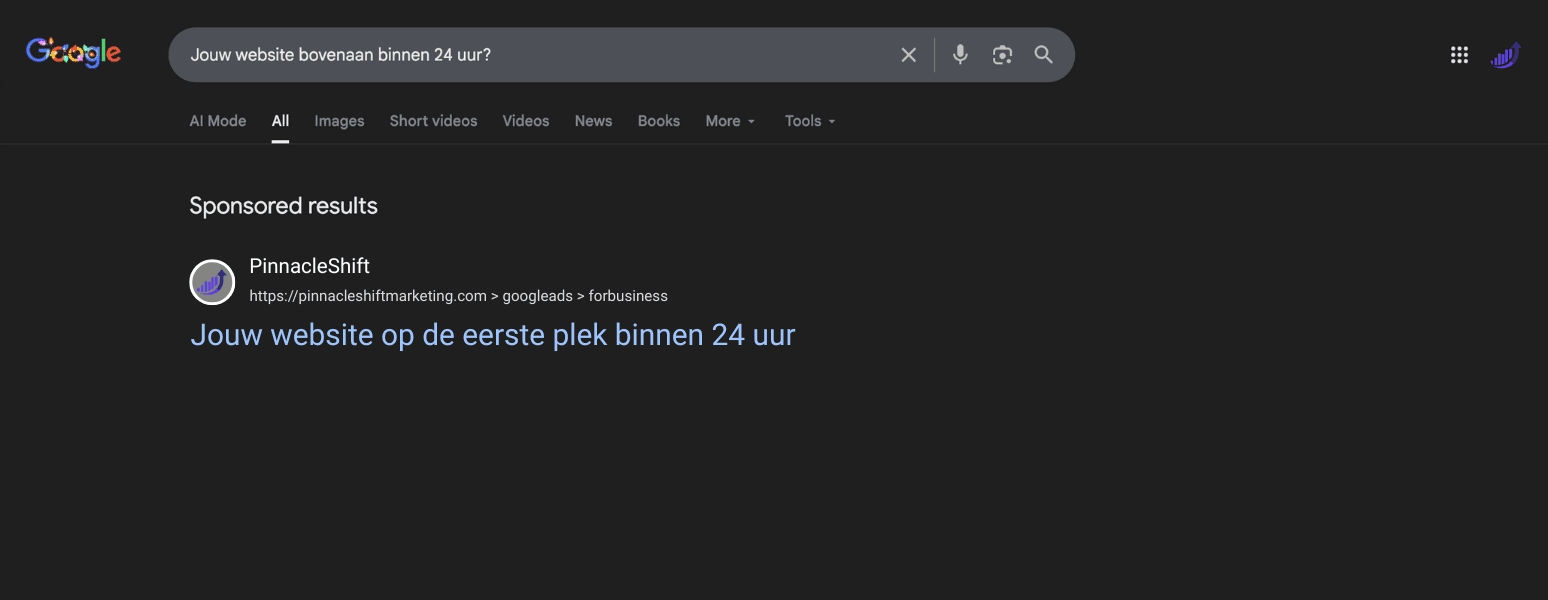Image resolution: width=1548 pixels, height=600 pixels.
Task: Open the Short videos tab
Action: click(433, 121)
